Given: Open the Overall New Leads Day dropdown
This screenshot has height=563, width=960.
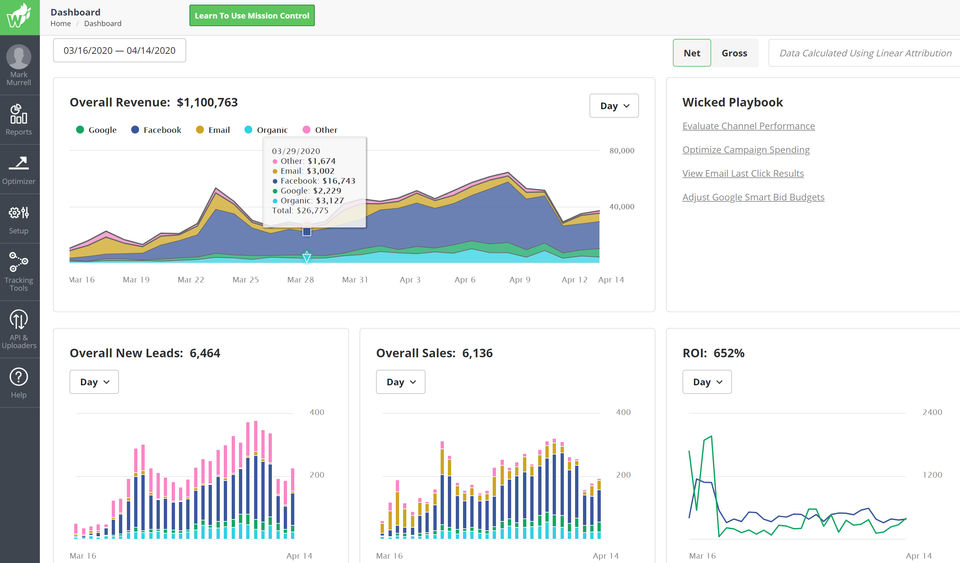Looking at the screenshot, I should tap(94, 382).
